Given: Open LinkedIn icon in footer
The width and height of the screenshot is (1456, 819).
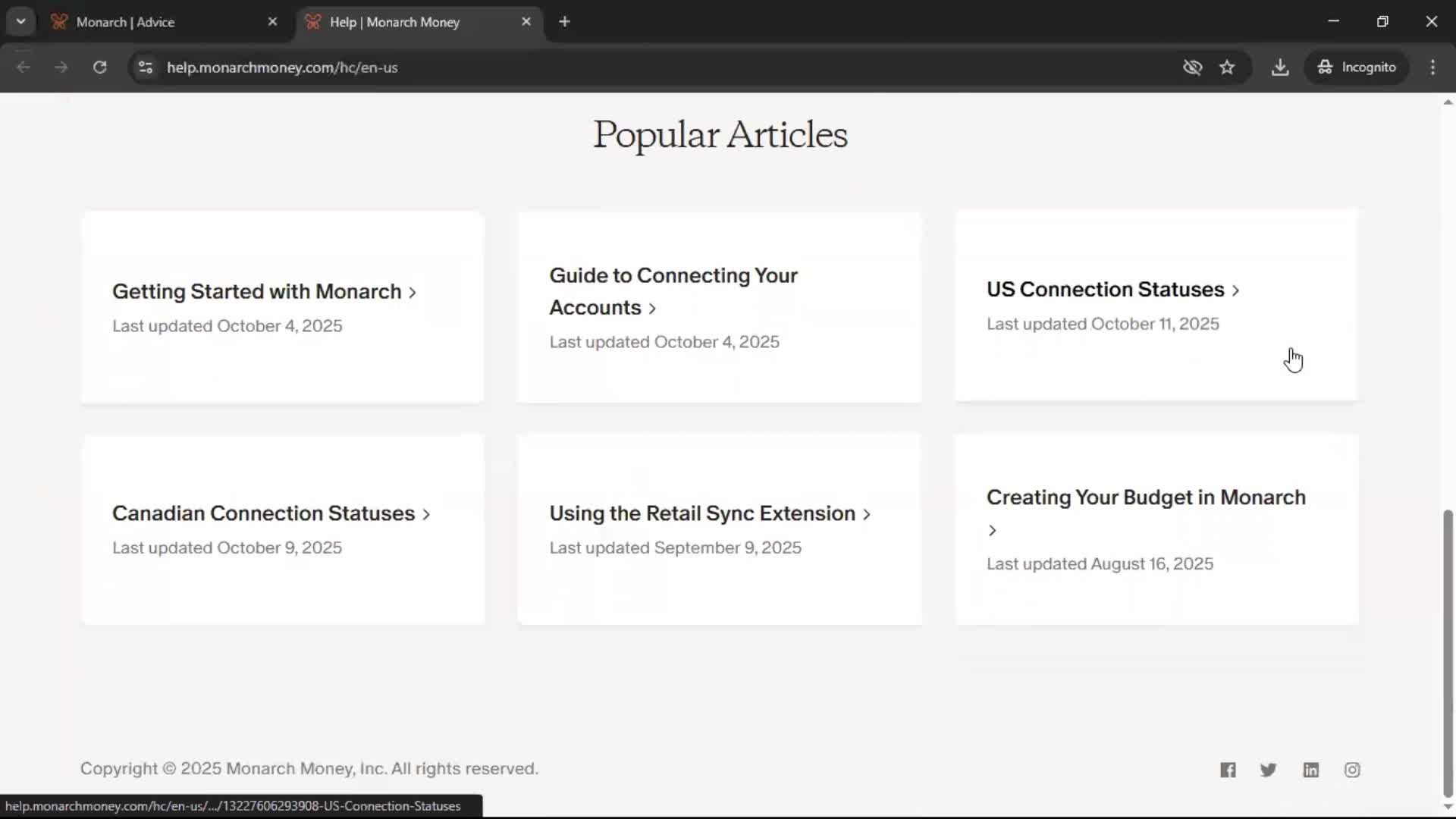Looking at the screenshot, I should click(1310, 770).
